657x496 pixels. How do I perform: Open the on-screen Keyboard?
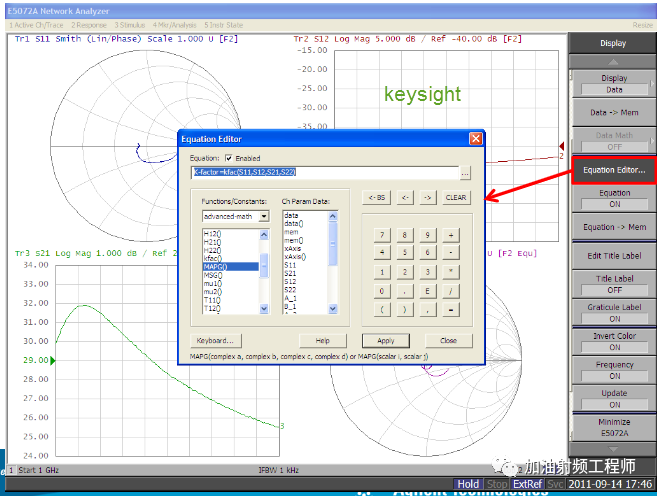(x=215, y=341)
